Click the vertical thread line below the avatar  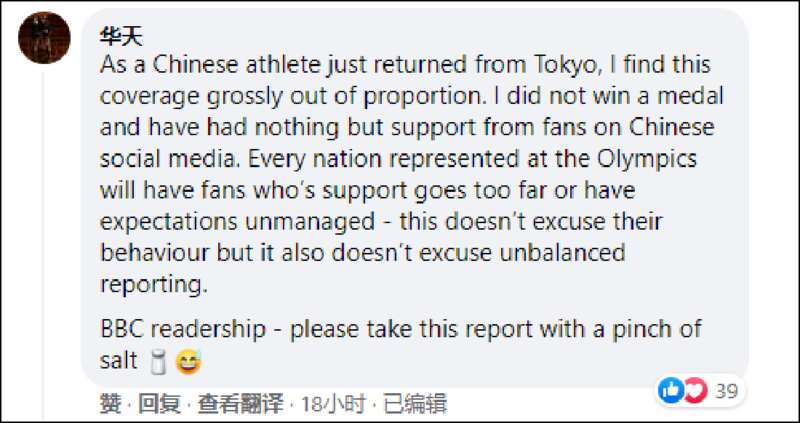tap(44, 246)
